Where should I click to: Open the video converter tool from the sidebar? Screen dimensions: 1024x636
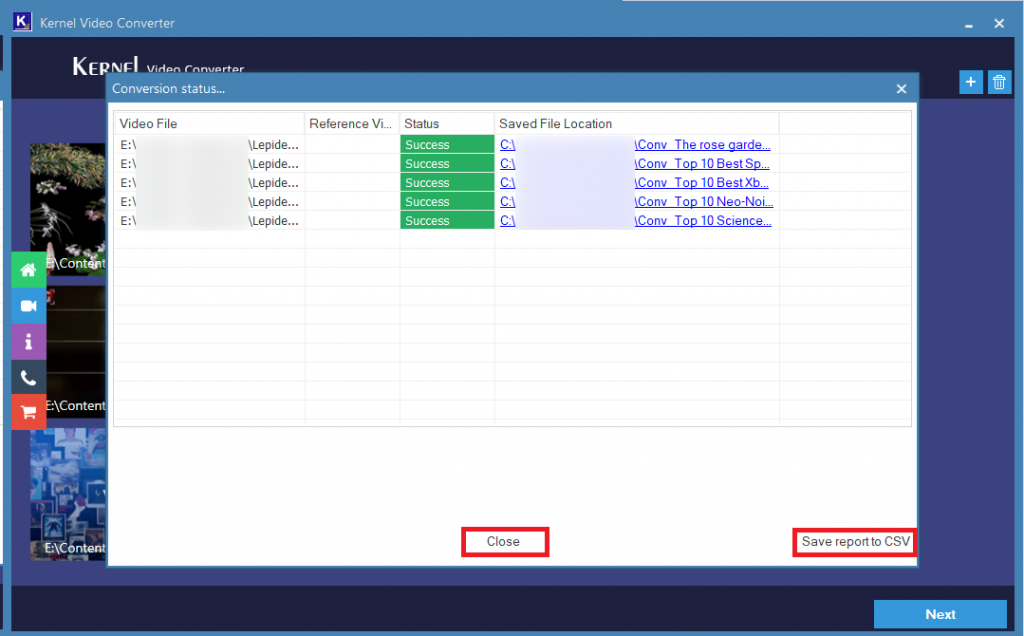(x=28, y=305)
